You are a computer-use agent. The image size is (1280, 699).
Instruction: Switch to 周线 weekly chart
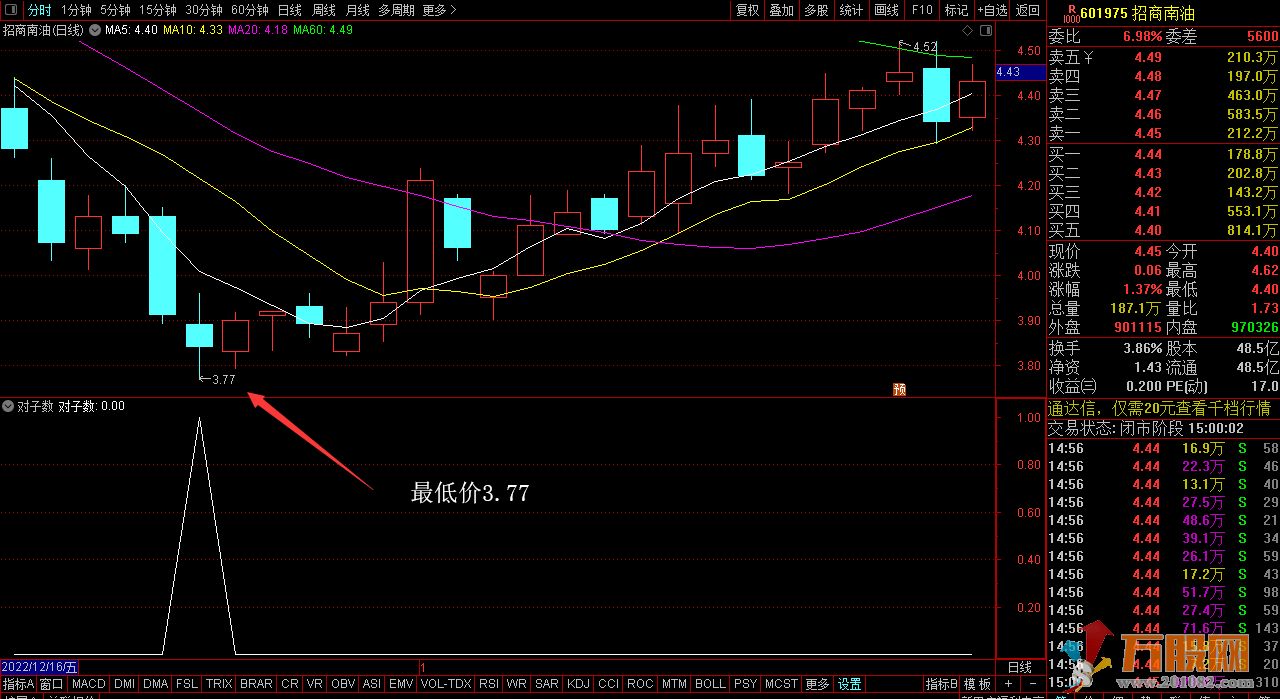324,10
